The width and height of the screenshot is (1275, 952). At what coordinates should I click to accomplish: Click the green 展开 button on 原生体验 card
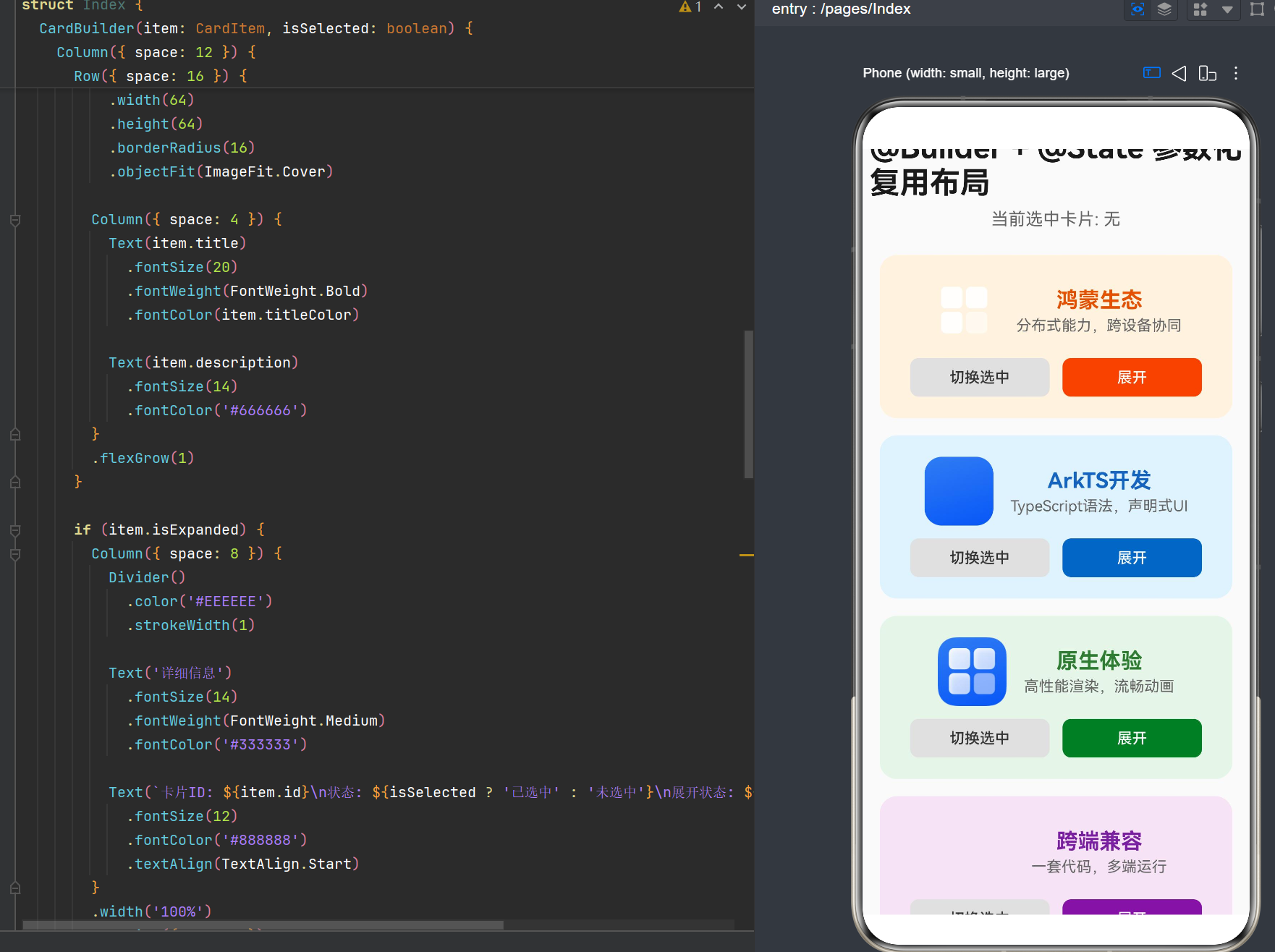pyautogui.click(x=1132, y=738)
